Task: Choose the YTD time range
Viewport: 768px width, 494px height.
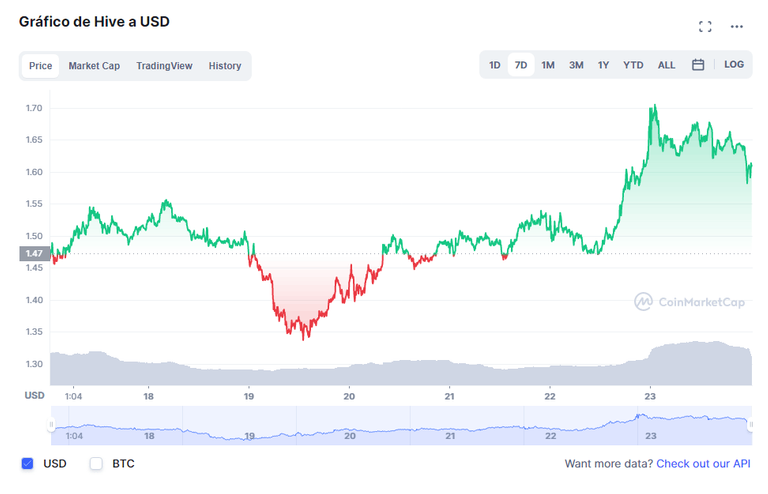Action: click(633, 65)
